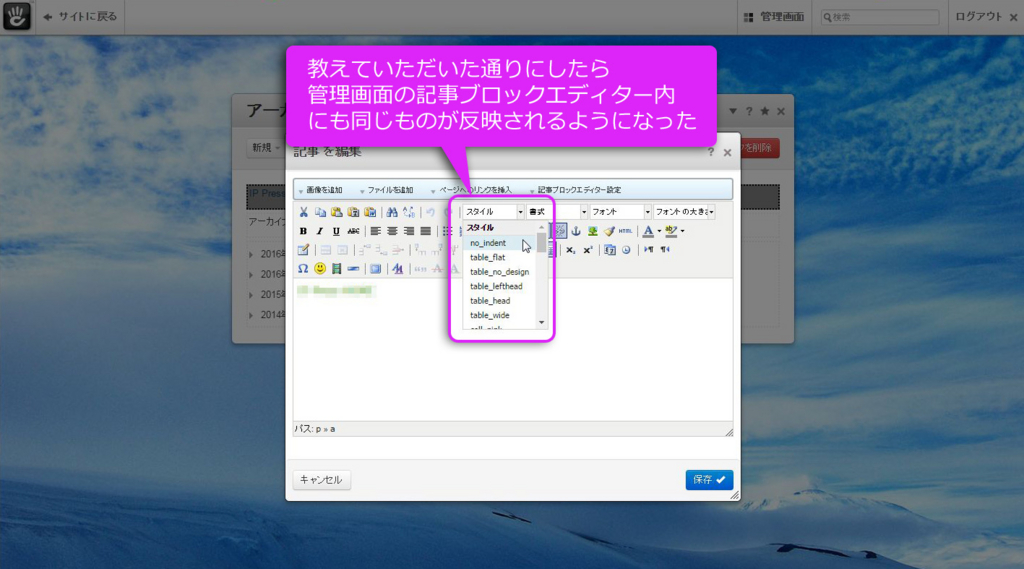
Task: Toggle Strikethrough ABC formatting
Action: click(353, 231)
